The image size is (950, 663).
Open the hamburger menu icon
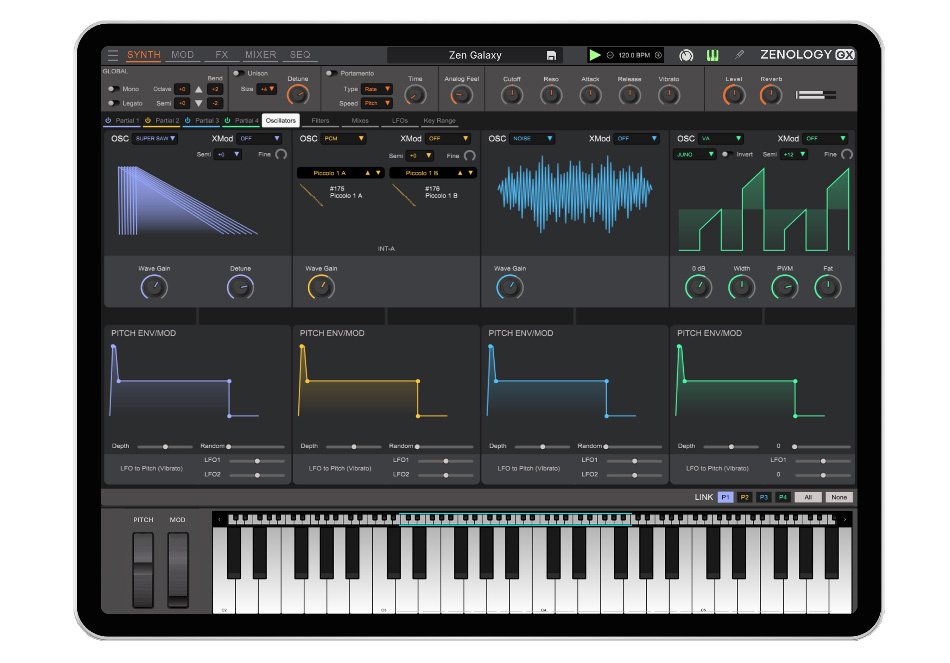click(x=113, y=55)
